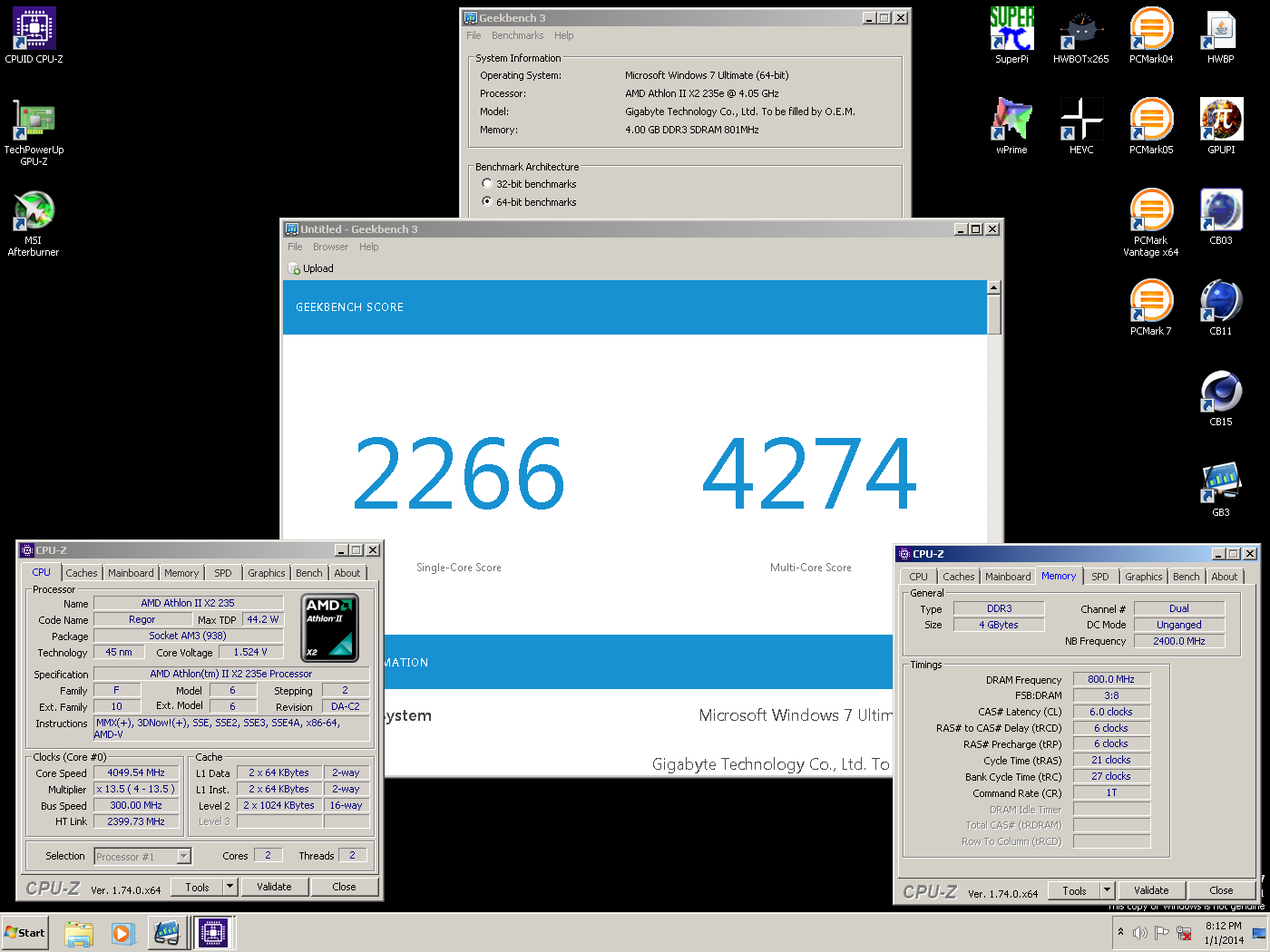Launch PCMark Vantage x64 icon
This screenshot has height=952, width=1270.
1151,223
